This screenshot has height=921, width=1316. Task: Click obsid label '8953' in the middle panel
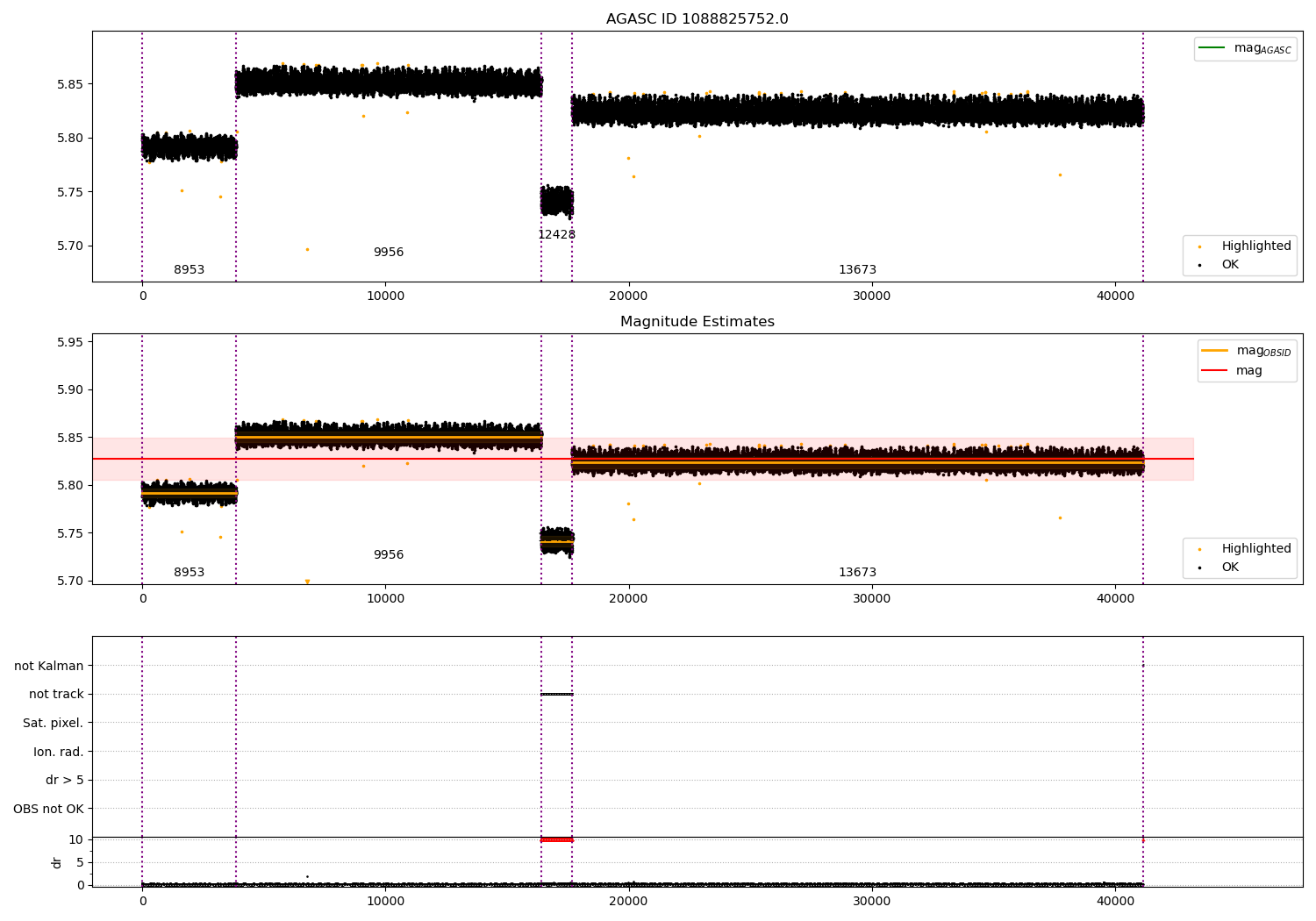tap(189, 572)
